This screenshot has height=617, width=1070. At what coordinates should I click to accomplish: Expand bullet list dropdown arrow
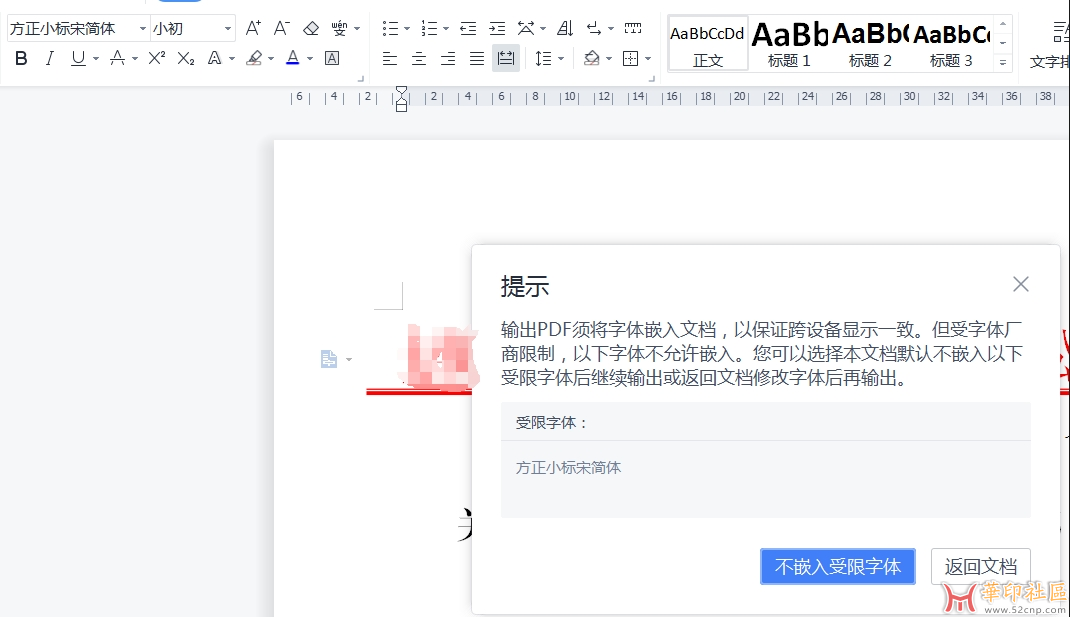[407, 29]
